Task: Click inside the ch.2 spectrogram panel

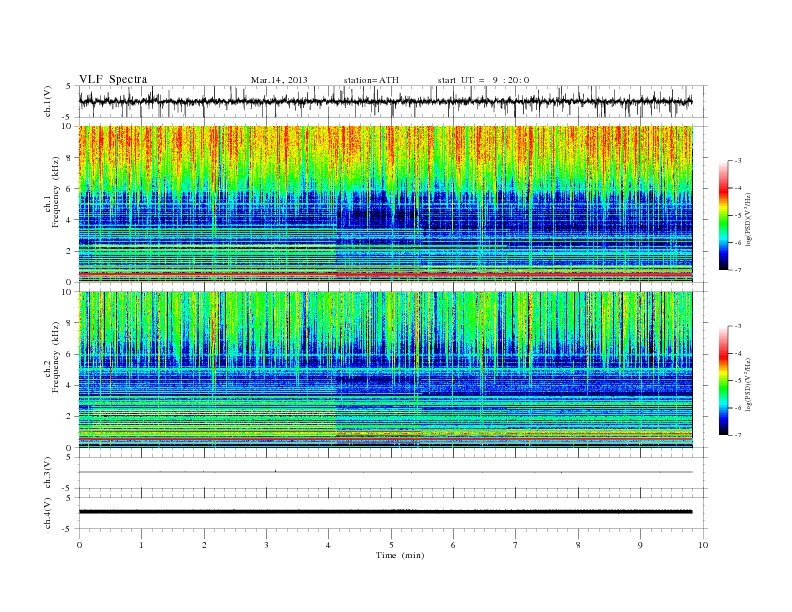Action: pos(385,369)
